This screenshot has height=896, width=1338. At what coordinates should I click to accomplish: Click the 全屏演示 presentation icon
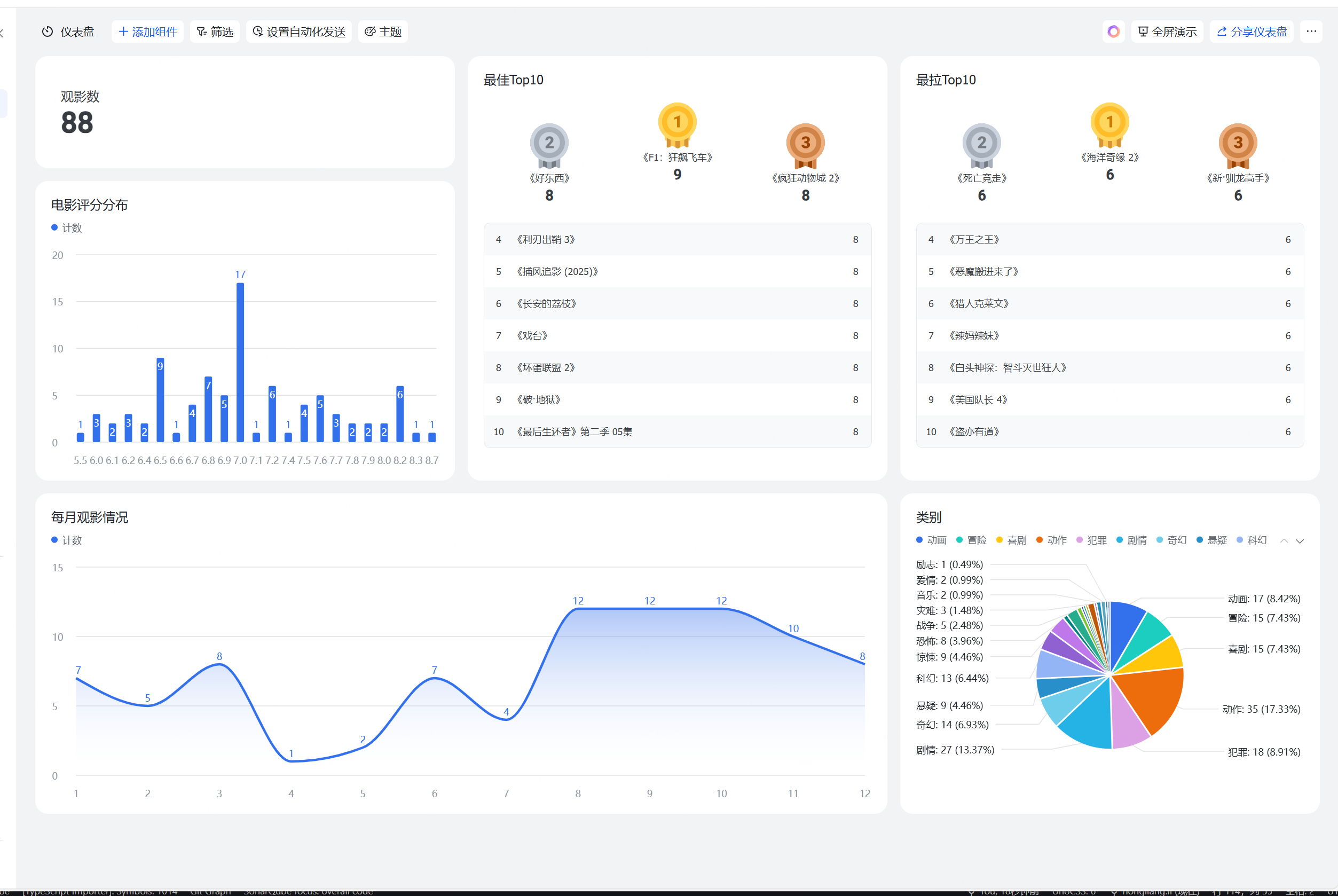(x=1143, y=32)
